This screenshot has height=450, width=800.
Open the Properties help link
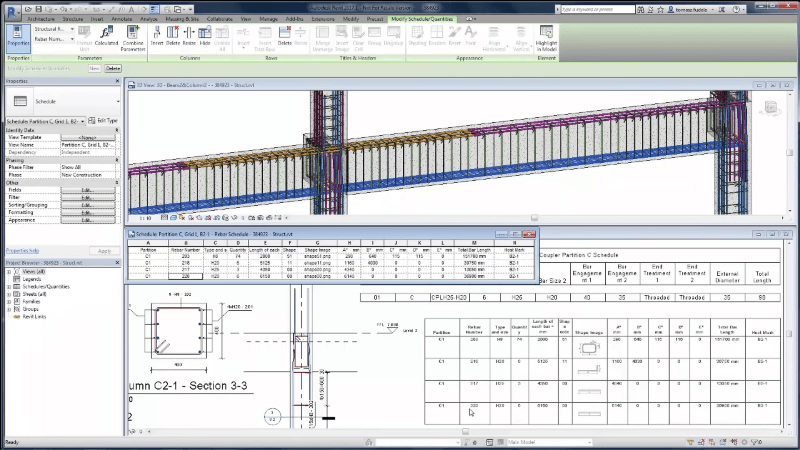pyautogui.click(x=24, y=250)
